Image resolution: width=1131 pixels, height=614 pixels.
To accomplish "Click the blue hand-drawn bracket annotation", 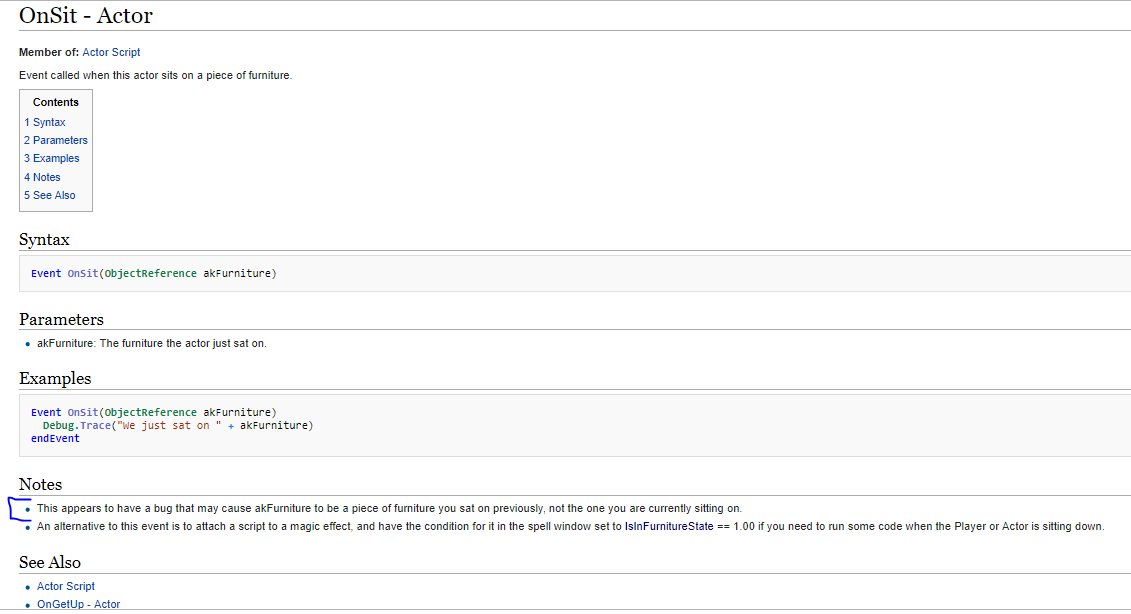I will coord(19,509).
